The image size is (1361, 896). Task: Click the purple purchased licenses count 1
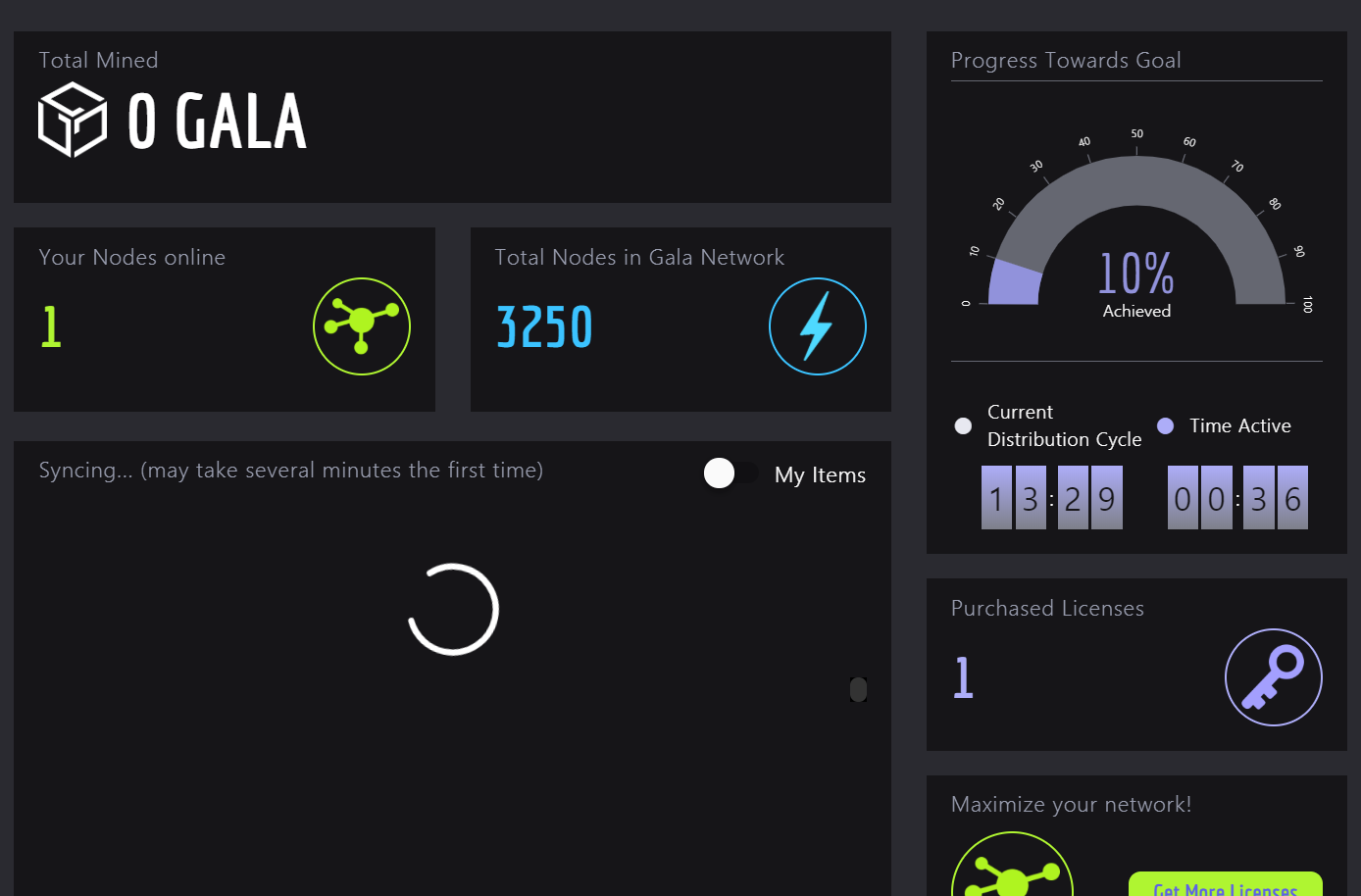[x=963, y=677]
